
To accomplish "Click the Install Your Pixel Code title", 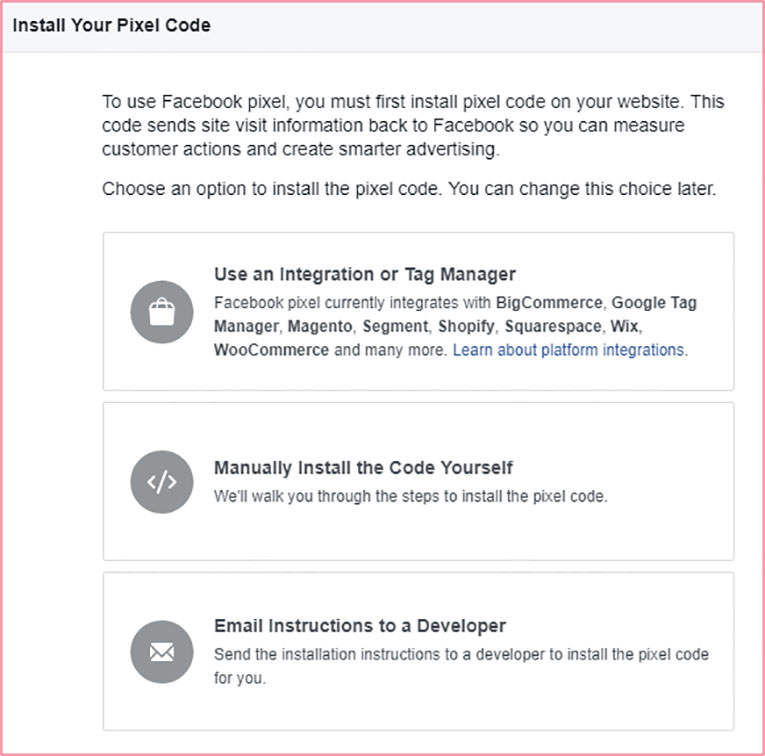I will pyautogui.click(x=112, y=25).
